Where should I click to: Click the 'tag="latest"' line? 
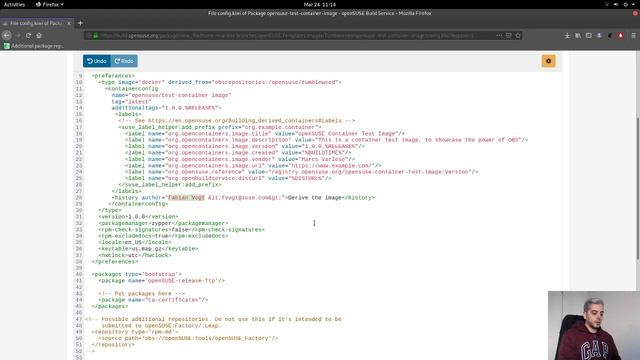point(131,102)
